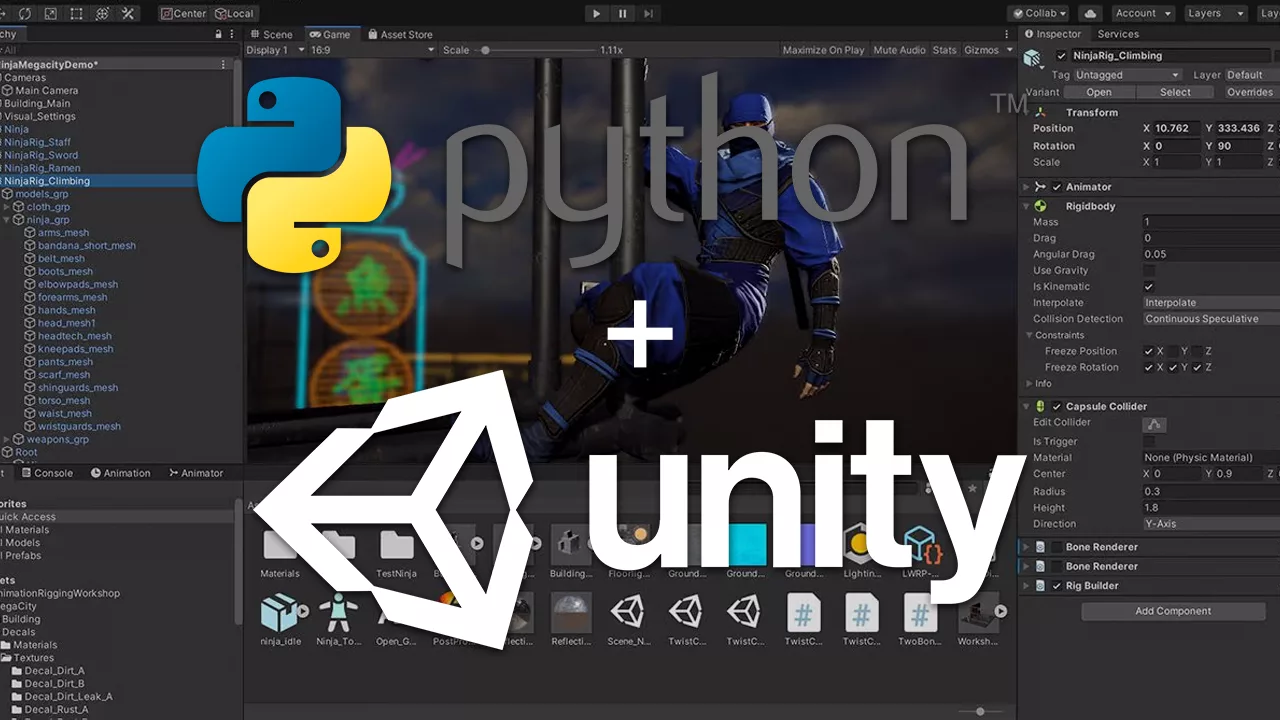Screen dimensions: 1280x720
Task: Toggle the Is Kinematic checkbox
Action: [1148, 287]
